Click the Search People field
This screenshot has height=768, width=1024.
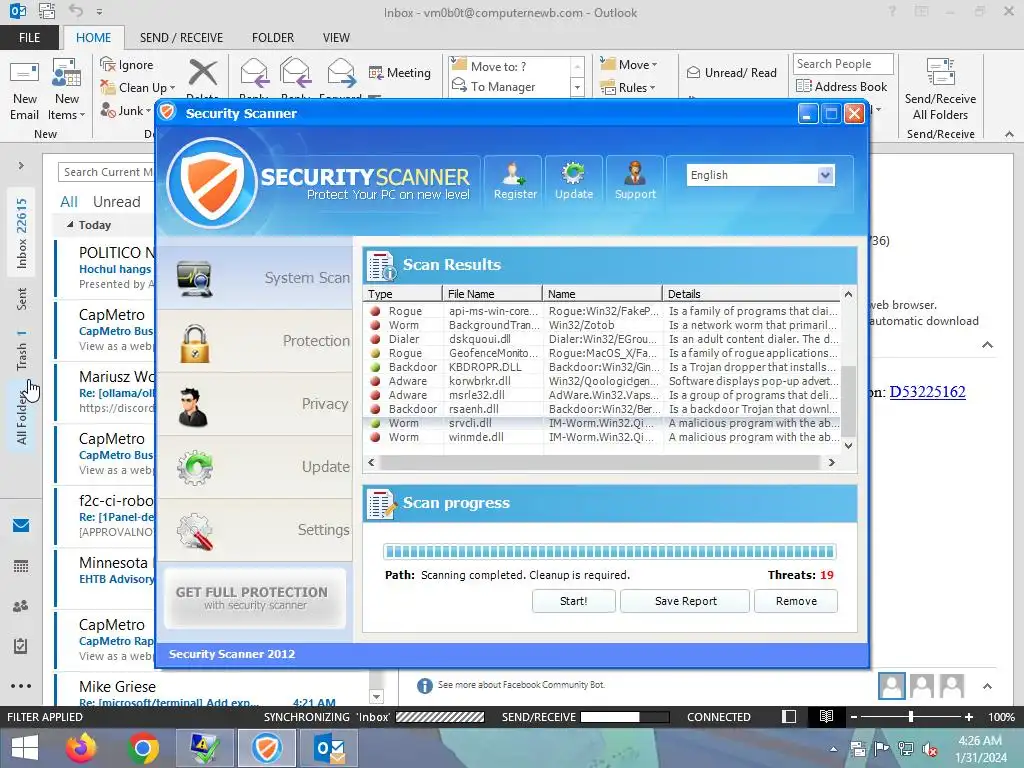click(x=843, y=63)
